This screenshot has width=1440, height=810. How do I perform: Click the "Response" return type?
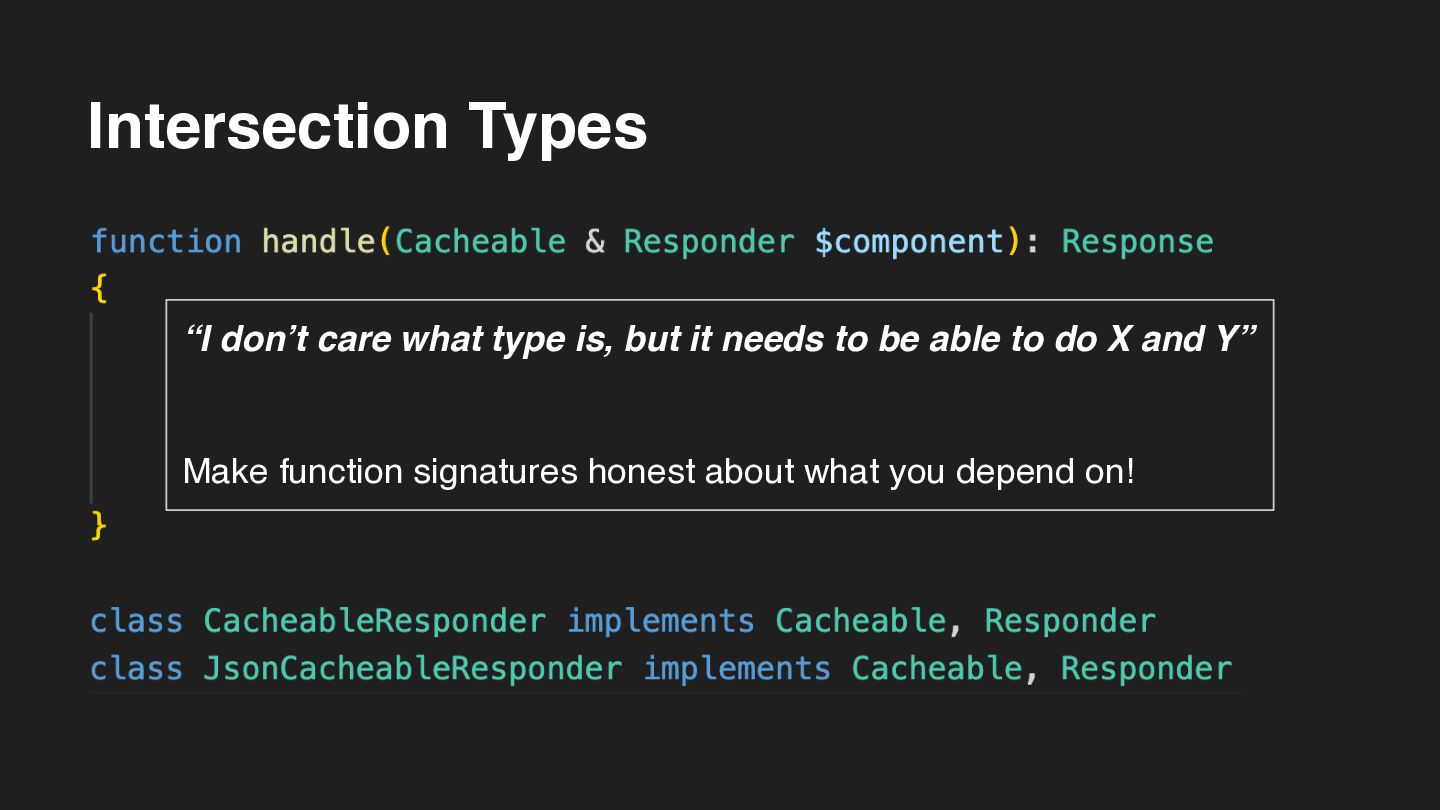[x=1137, y=242]
